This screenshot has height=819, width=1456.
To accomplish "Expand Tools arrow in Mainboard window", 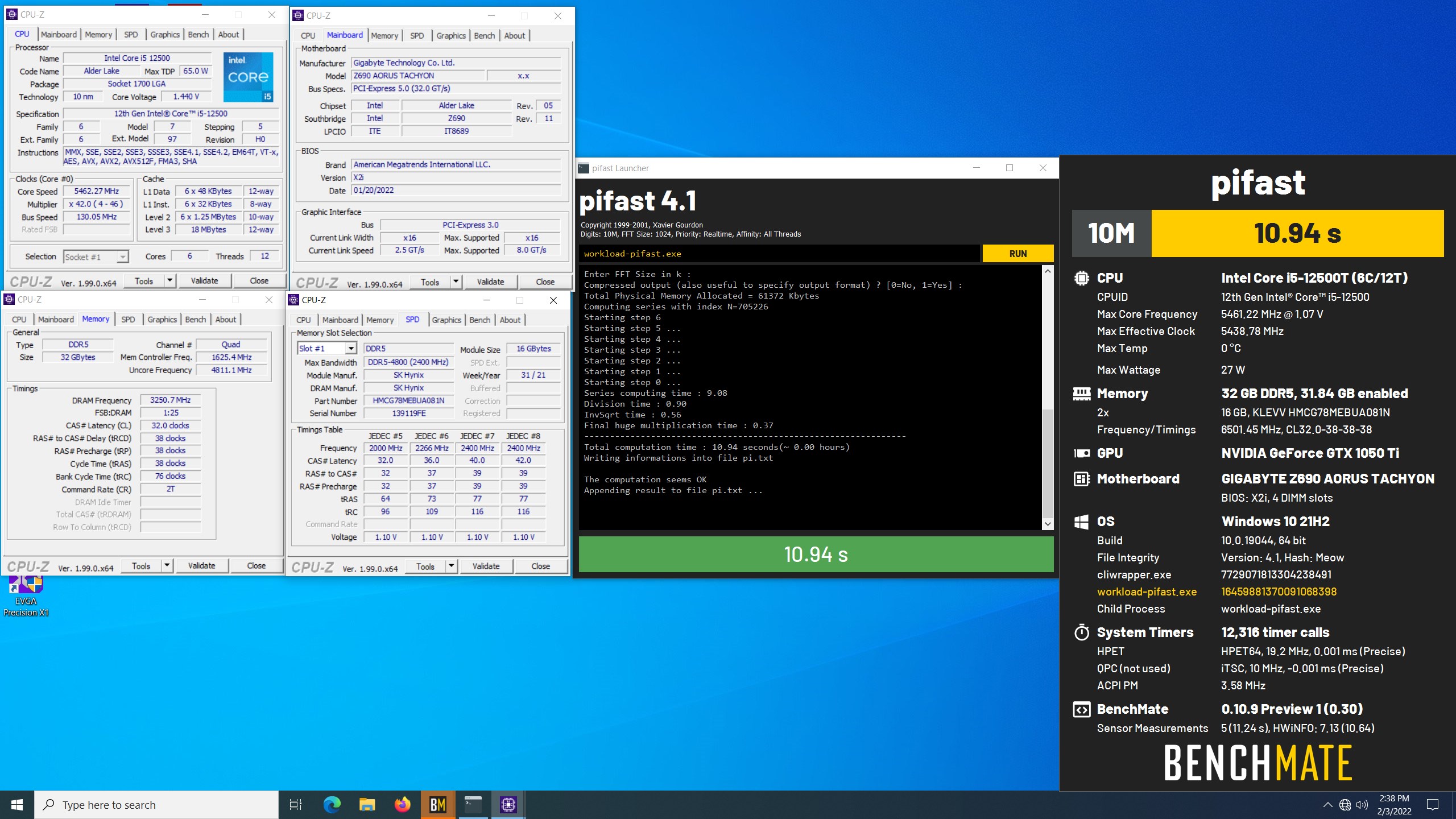I will pyautogui.click(x=456, y=282).
